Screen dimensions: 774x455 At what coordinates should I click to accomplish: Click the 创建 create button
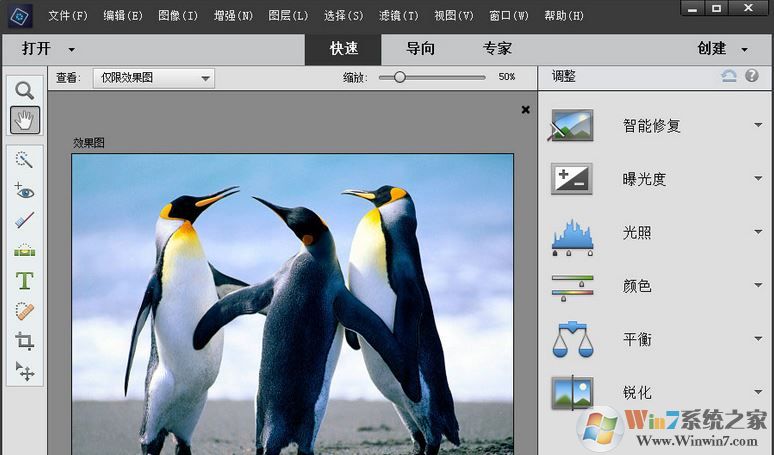coord(711,49)
